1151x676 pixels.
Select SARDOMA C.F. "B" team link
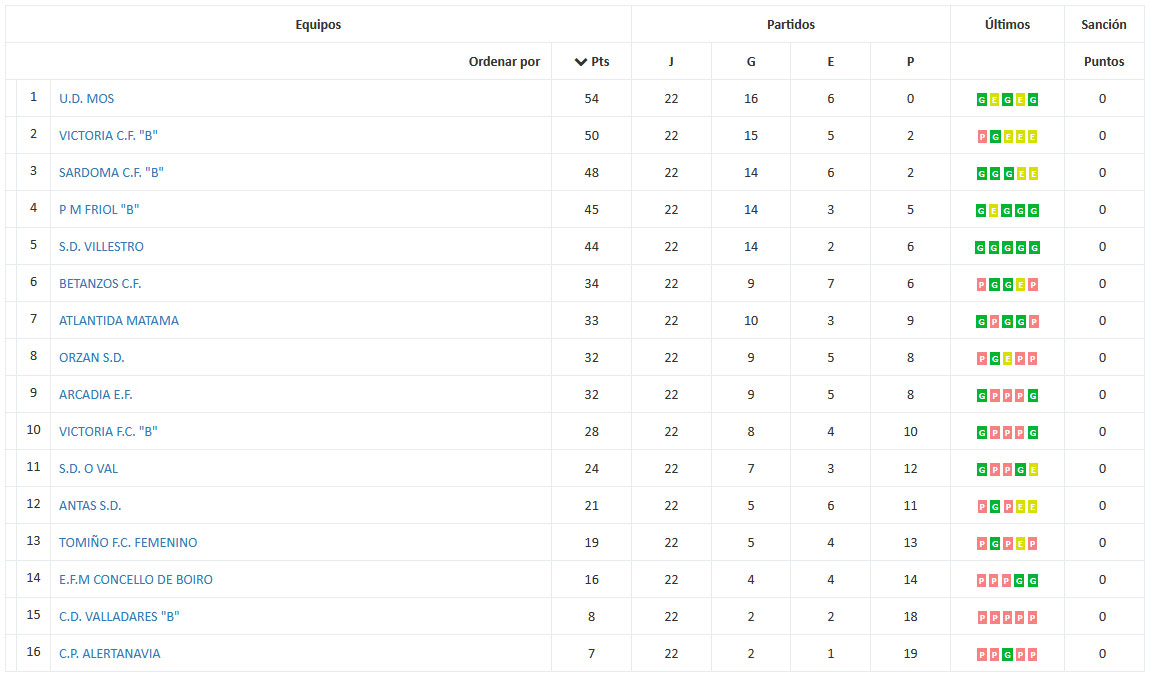[111, 172]
